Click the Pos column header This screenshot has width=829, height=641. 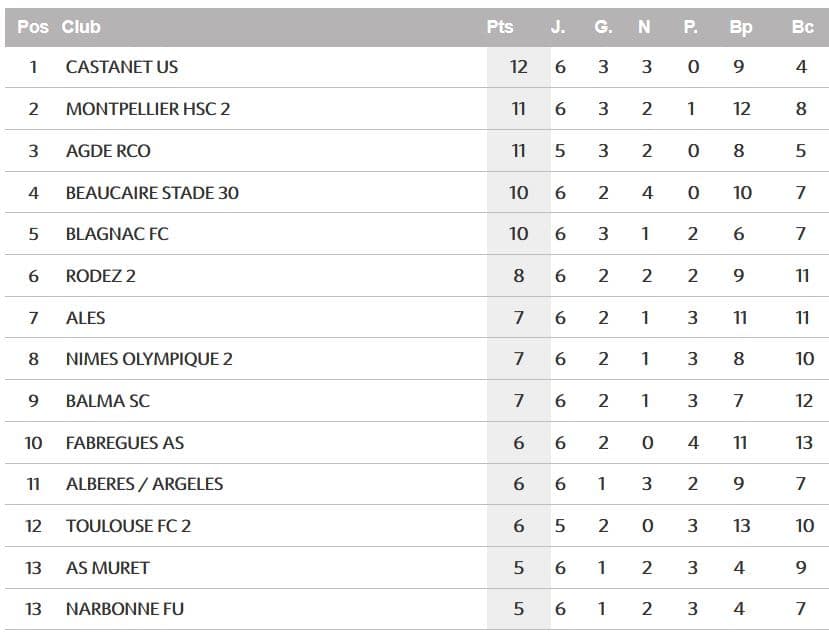tap(33, 27)
